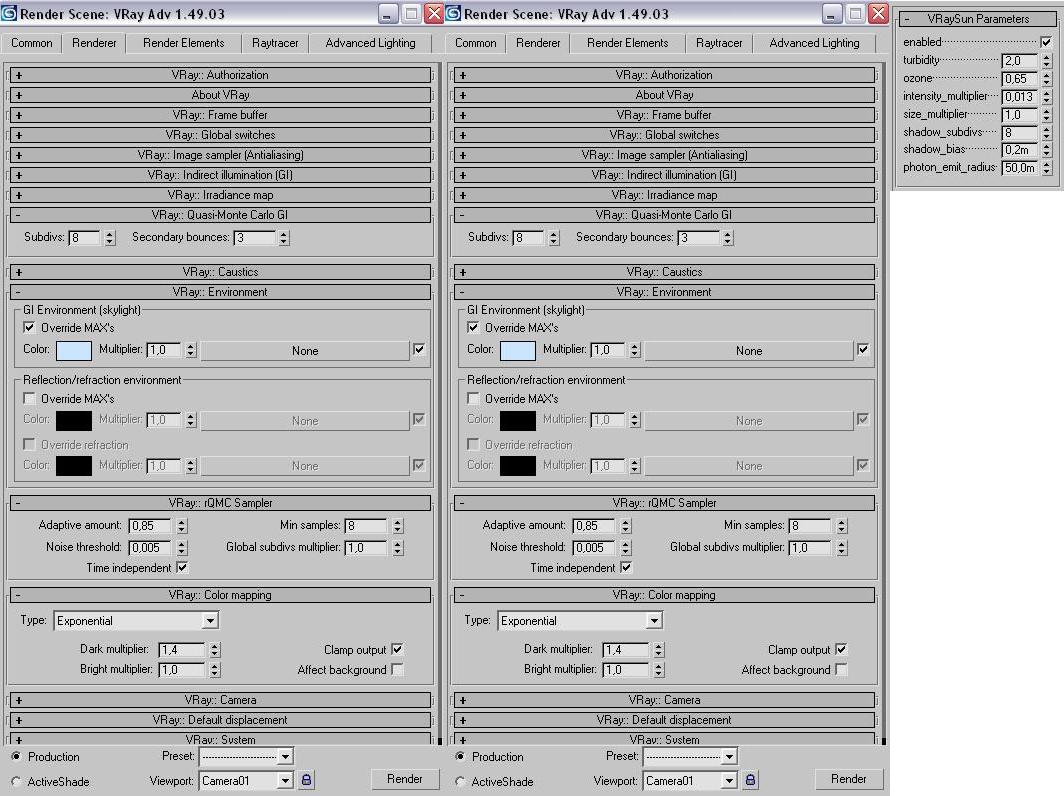Open Raytracer tab in left window
Image resolution: width=1064 pixels, height=796 pixels.
click(275, 43)
